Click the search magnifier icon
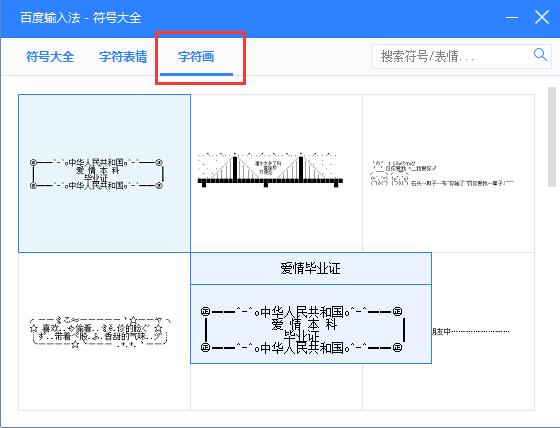560x428 pixels. [x=540, y=55]
